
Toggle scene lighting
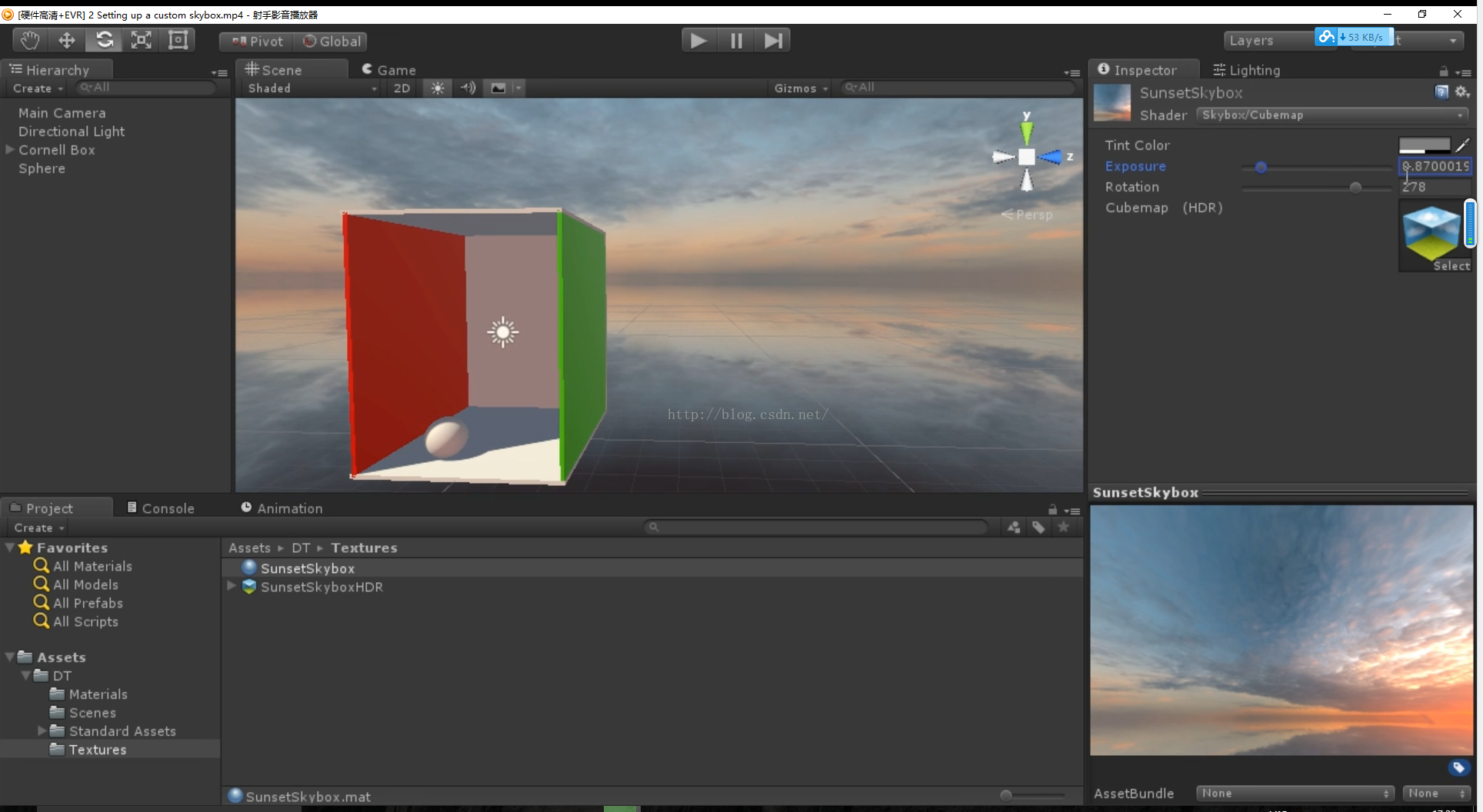437,88
